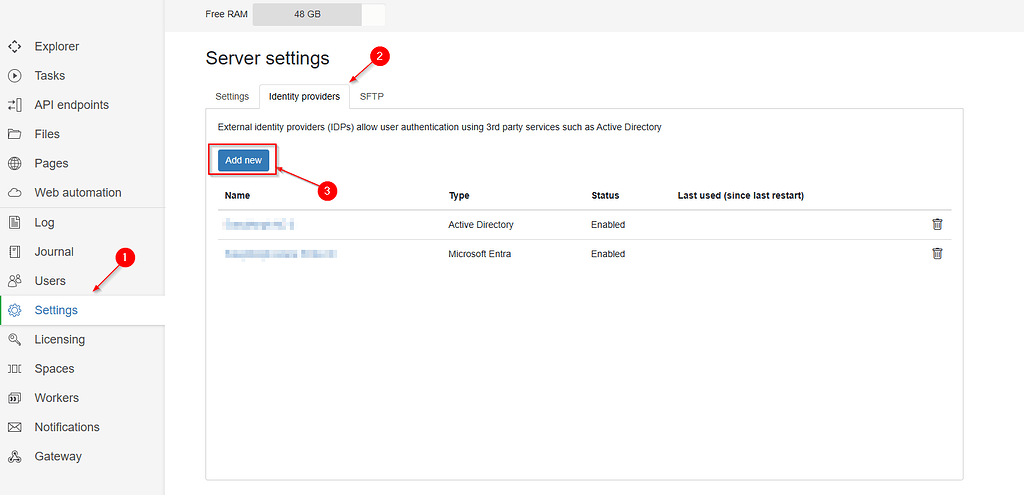Screen dimensions: 1024x495
Task: Click the Explorer icon in the sidebar
Action: click(14, 46)
